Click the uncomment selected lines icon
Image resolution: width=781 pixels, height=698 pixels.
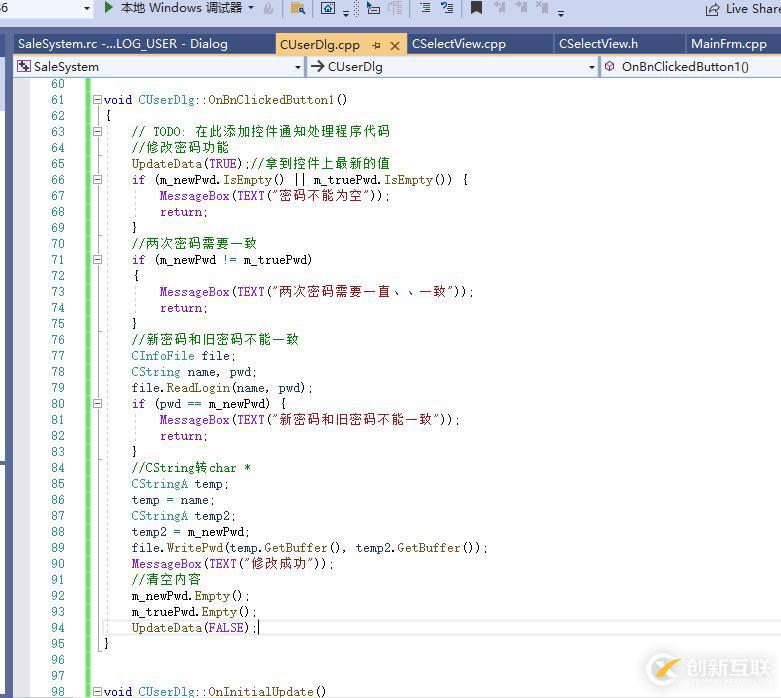pyautogui.click(x=445, y=9)
